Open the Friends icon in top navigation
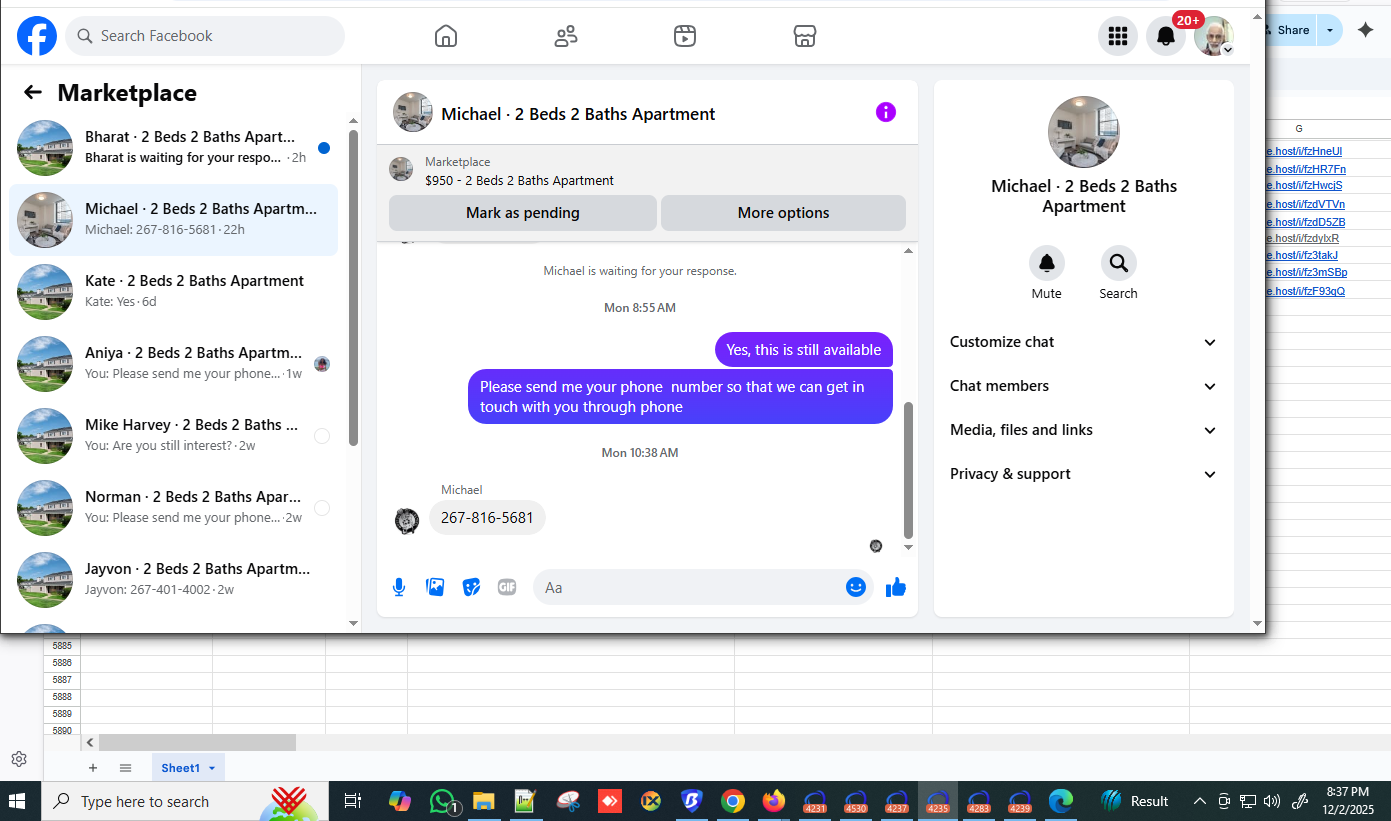This screenshot has height=821, width=1391. tap(566, 36)
